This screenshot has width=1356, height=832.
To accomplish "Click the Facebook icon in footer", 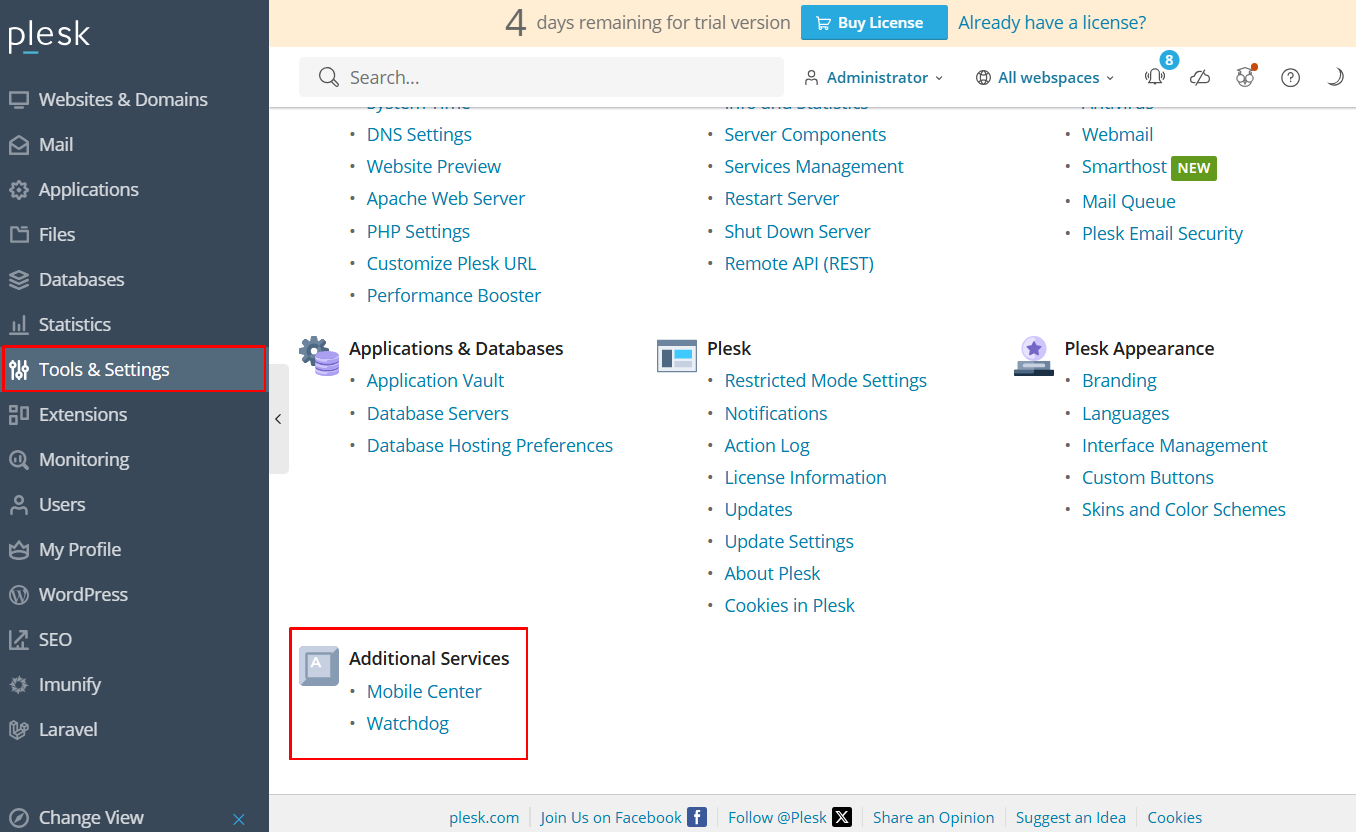I will click(697, 817).
